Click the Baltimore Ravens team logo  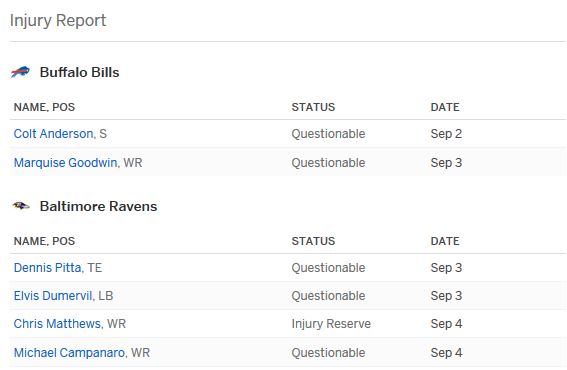click(21, 206)
